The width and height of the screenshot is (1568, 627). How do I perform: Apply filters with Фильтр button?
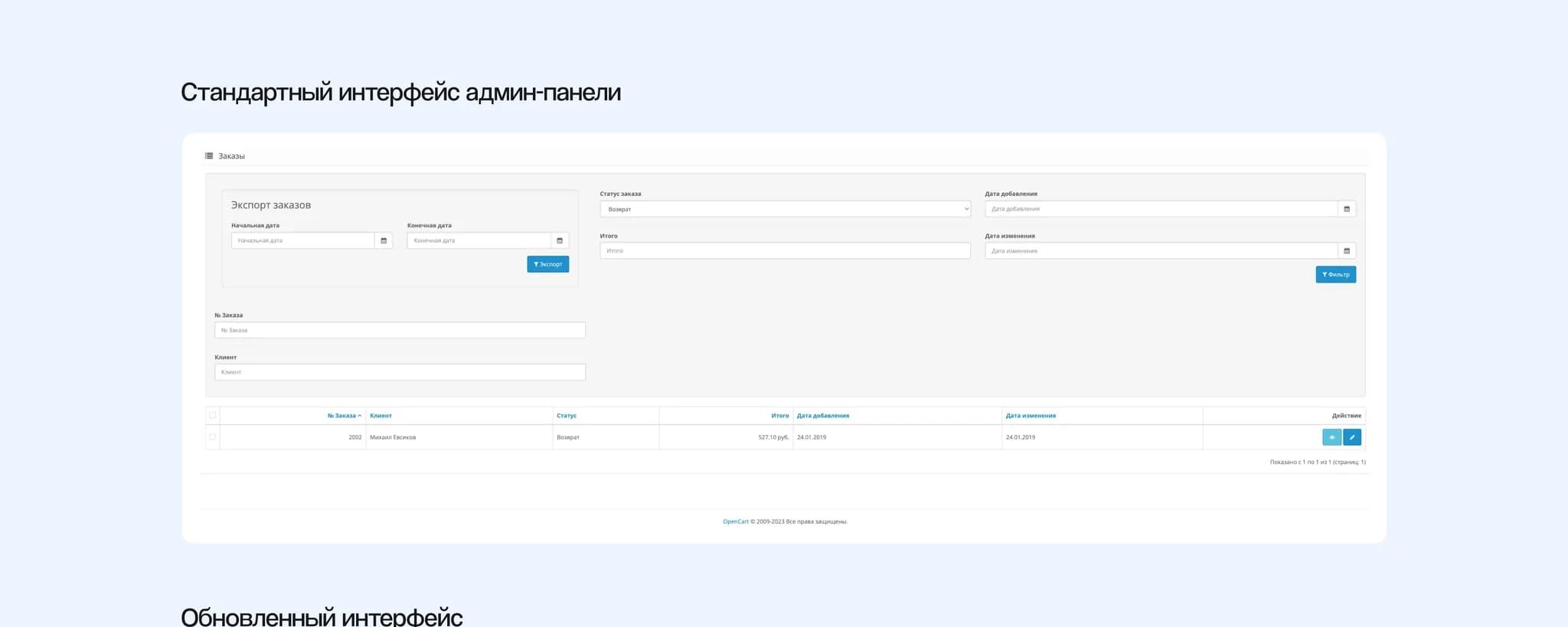point(1335,274)
